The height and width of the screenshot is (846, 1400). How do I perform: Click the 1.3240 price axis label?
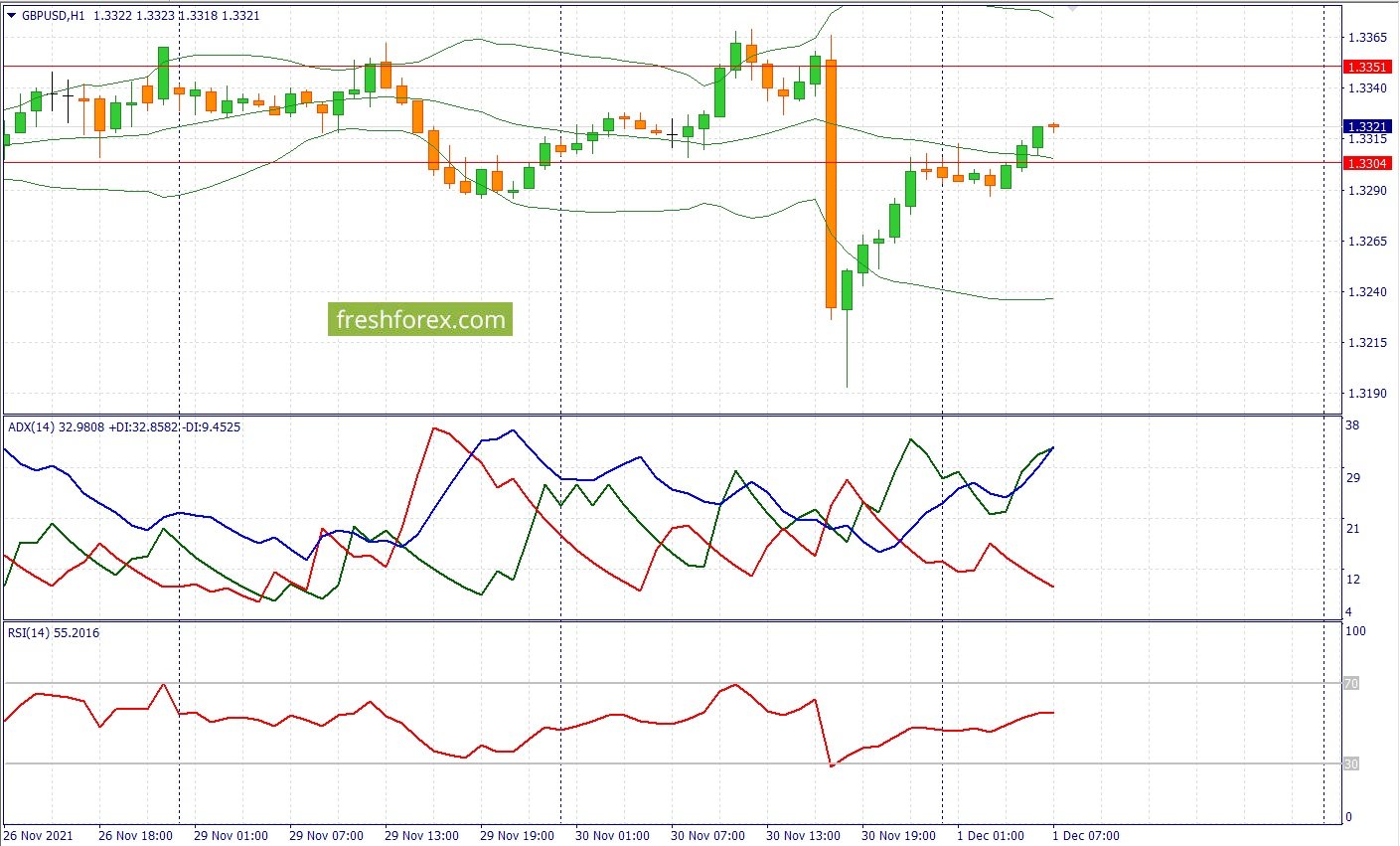click(1366, 292)
